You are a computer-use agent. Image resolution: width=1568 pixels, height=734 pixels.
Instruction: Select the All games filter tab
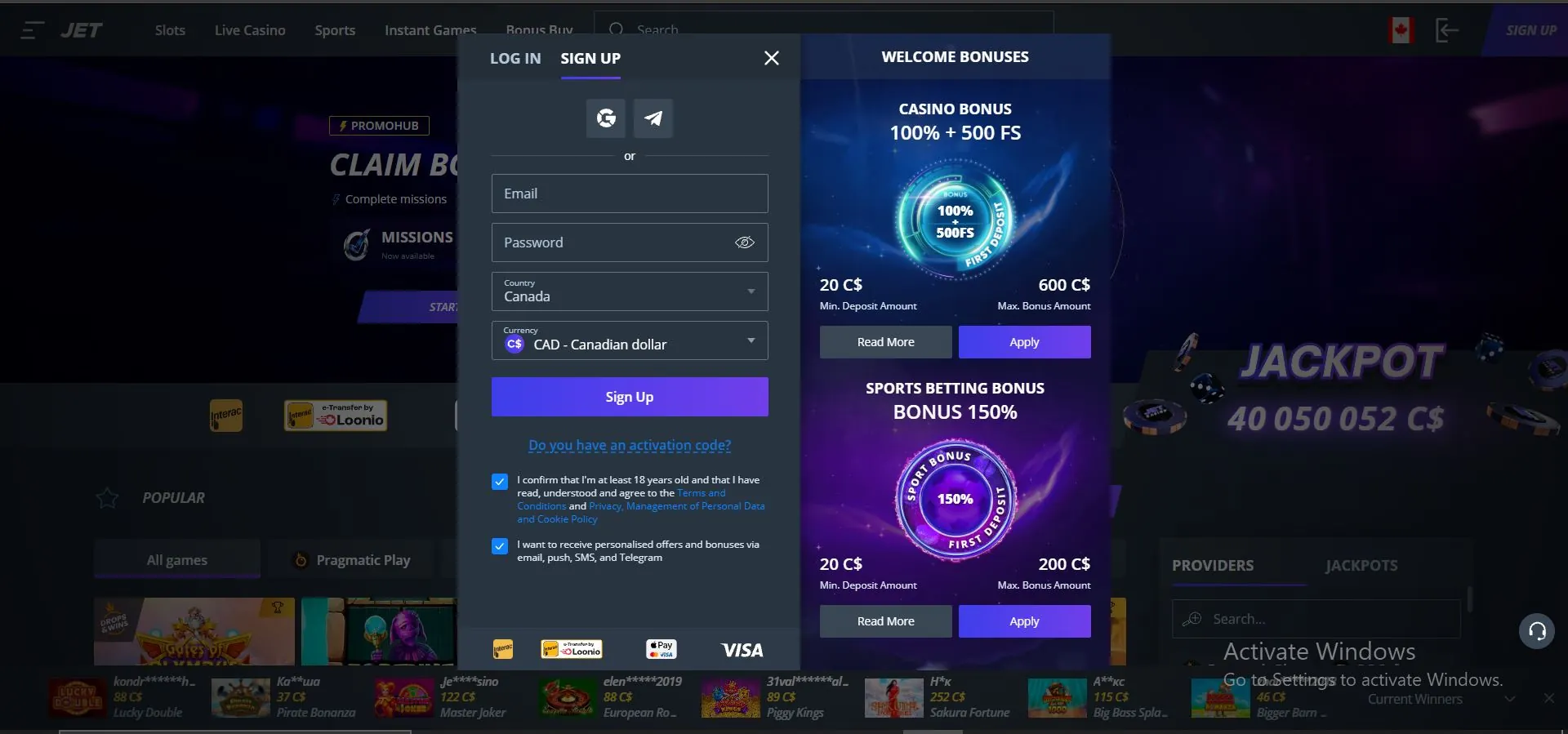(177, 559)
